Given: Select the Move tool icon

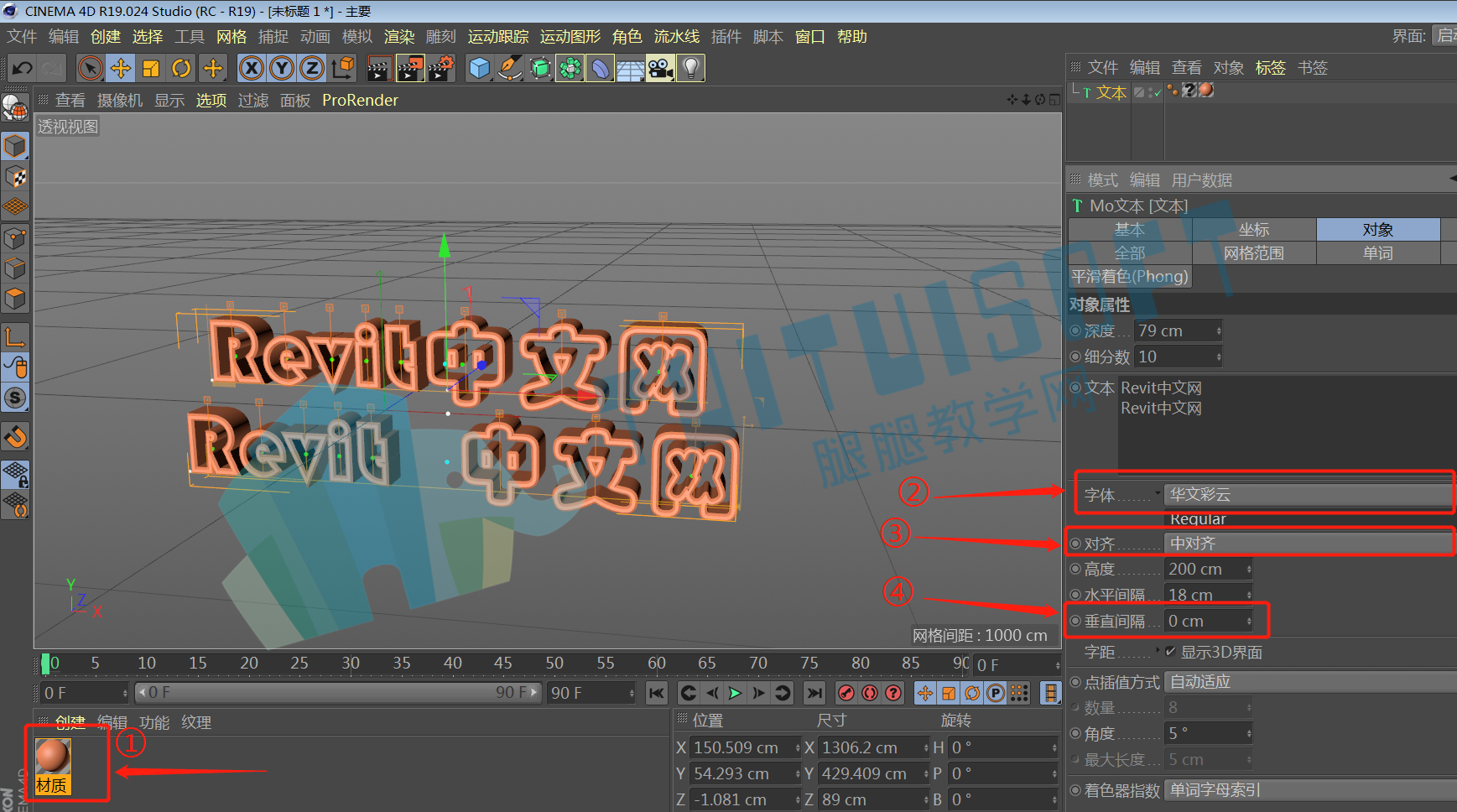Looking at the screenshot, I should tap(121, 68).
